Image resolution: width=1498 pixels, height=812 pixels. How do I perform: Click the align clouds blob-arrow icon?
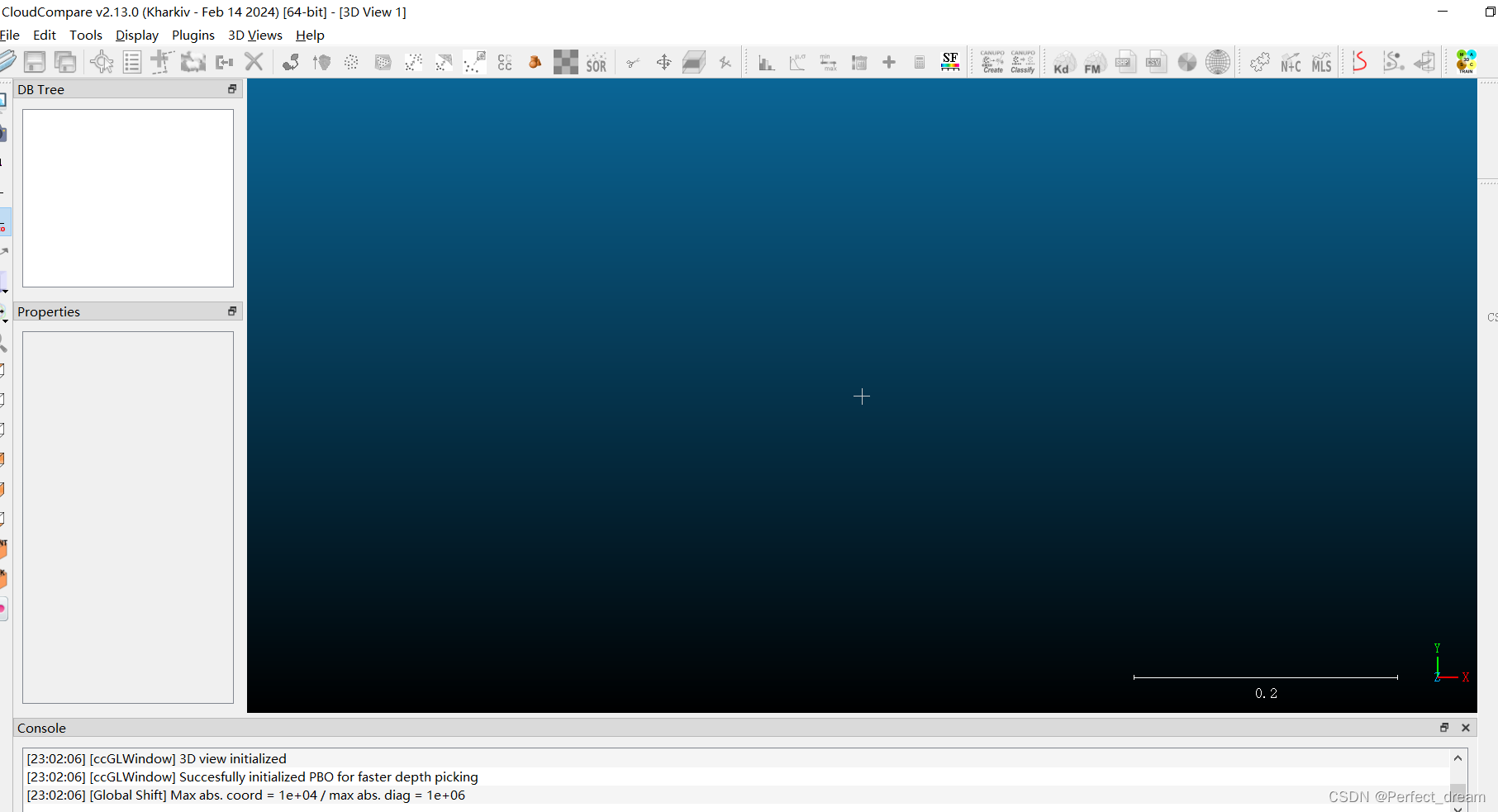(x=291, y=62)
